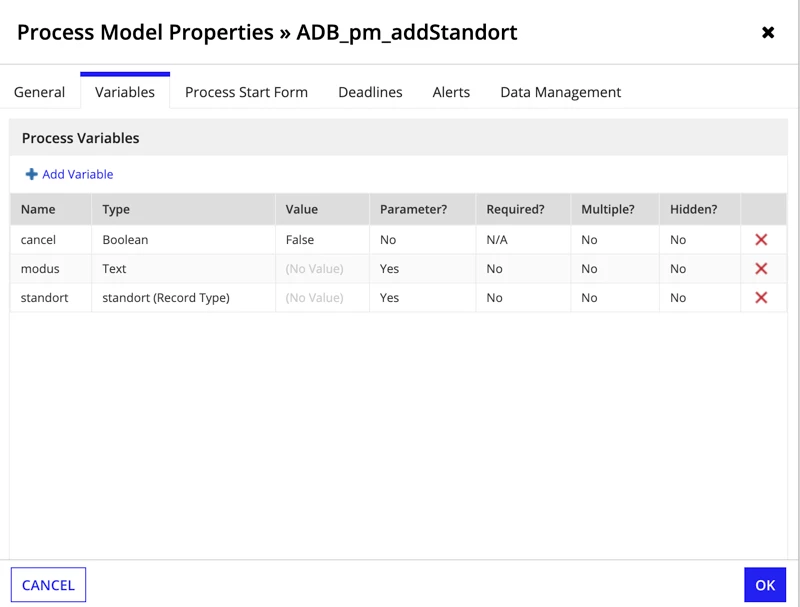
Task: Switch to Process Start Form tab
Action: pos(246,92)
